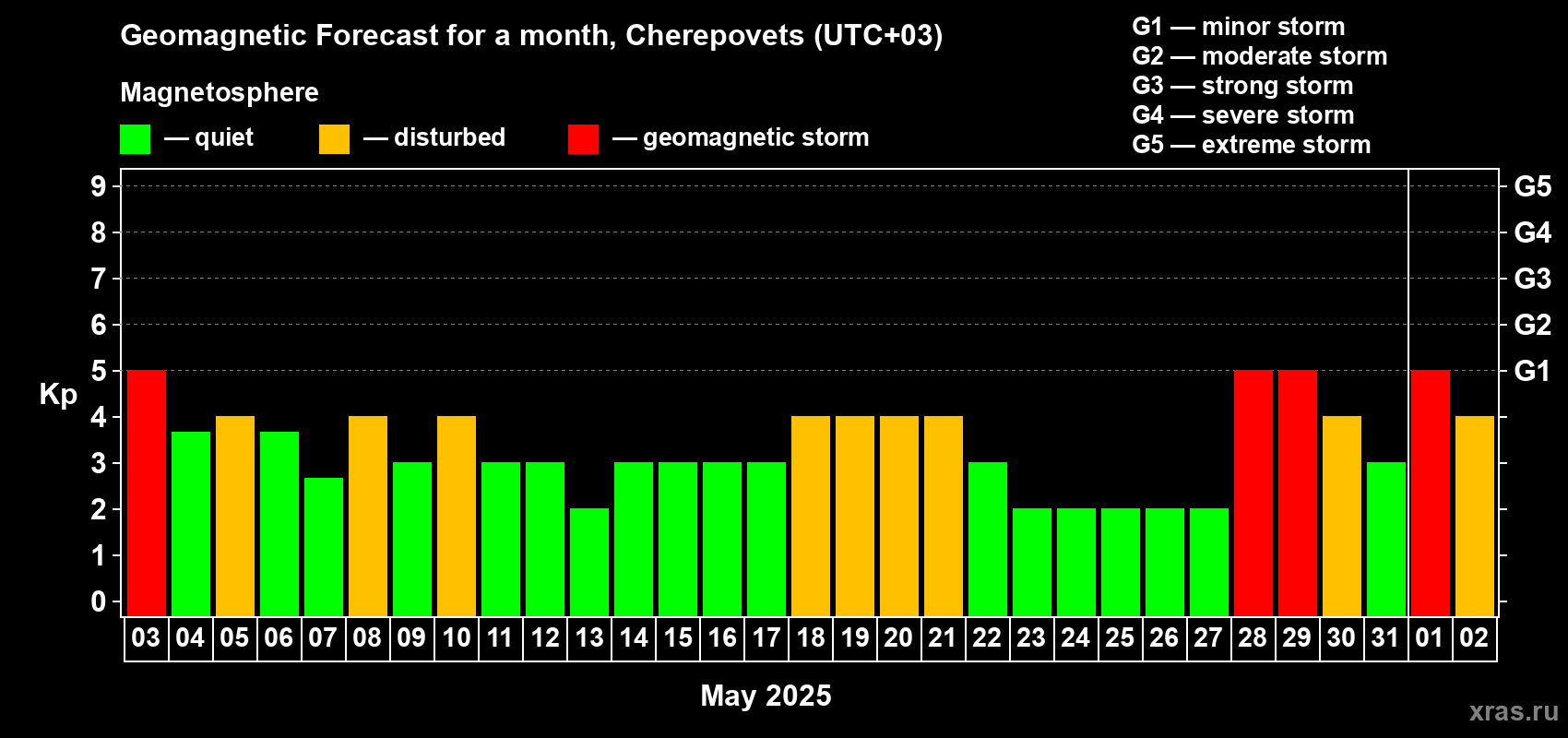
Task: Click the Kp axis title
Action: point(58,395)
